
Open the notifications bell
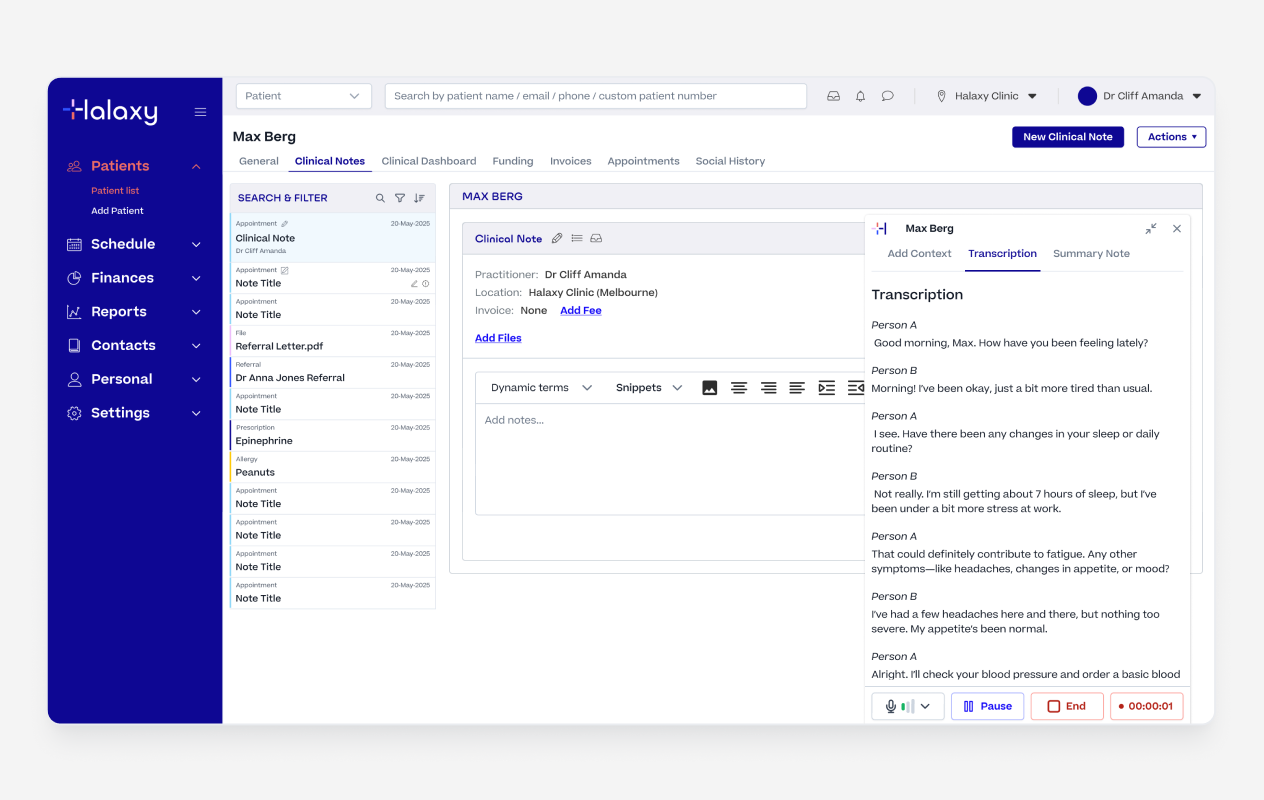[860, 96]
